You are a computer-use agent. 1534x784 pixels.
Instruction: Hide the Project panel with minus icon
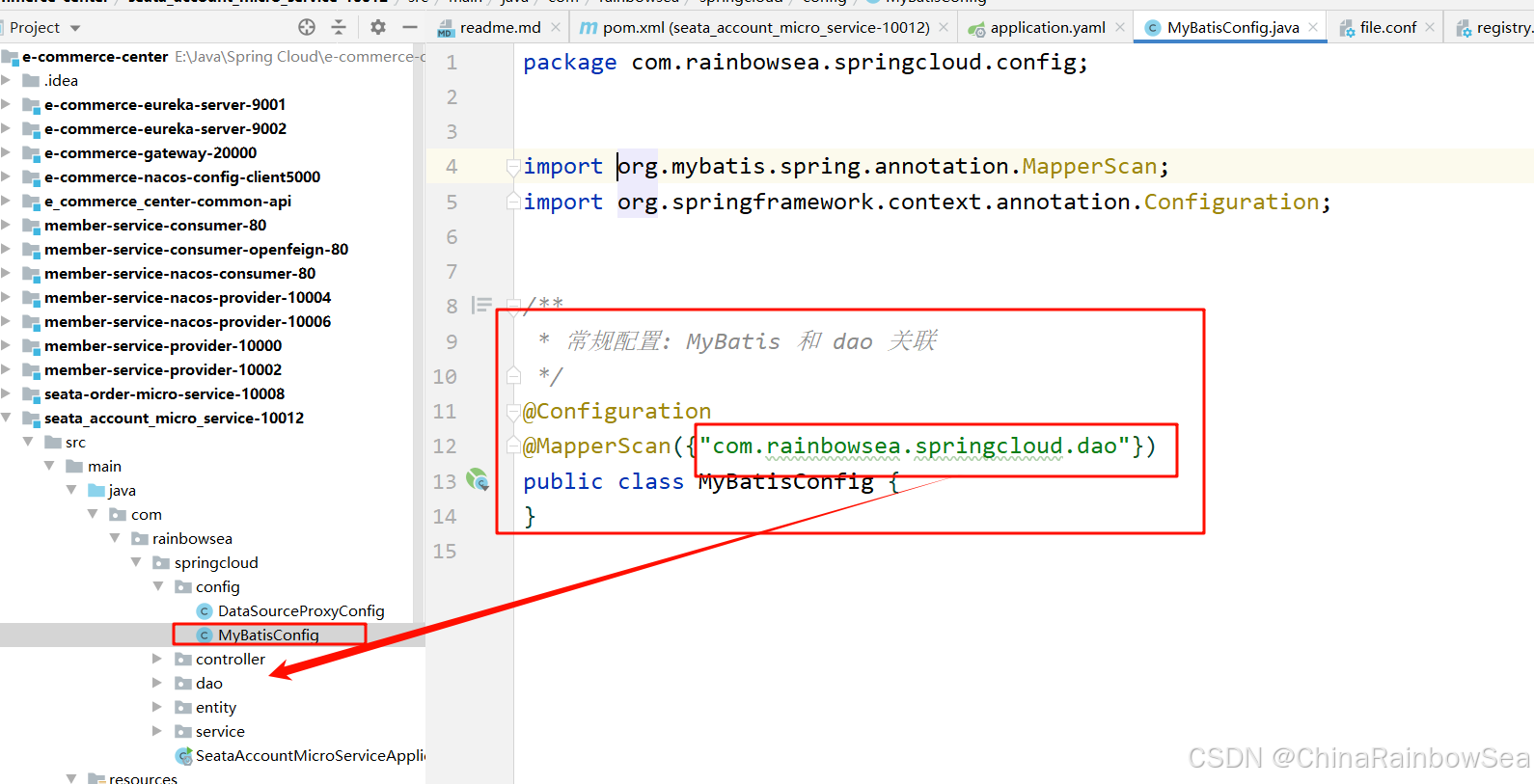pos(410,27)
